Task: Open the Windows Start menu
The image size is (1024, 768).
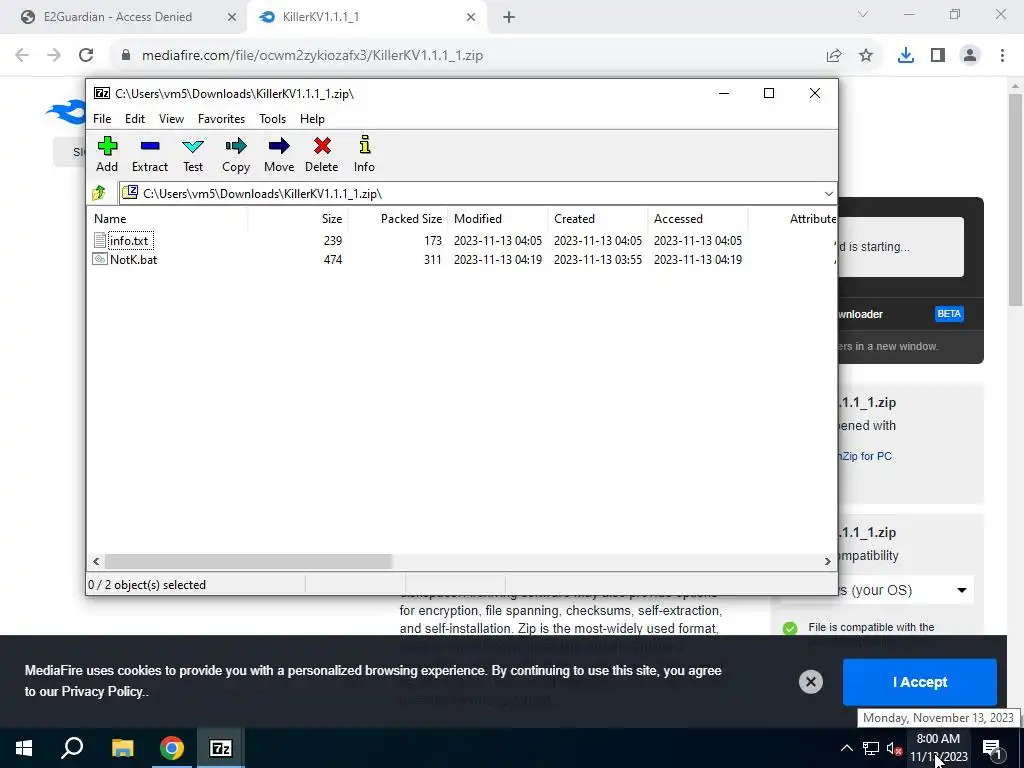Action: (x=24, y=748)
